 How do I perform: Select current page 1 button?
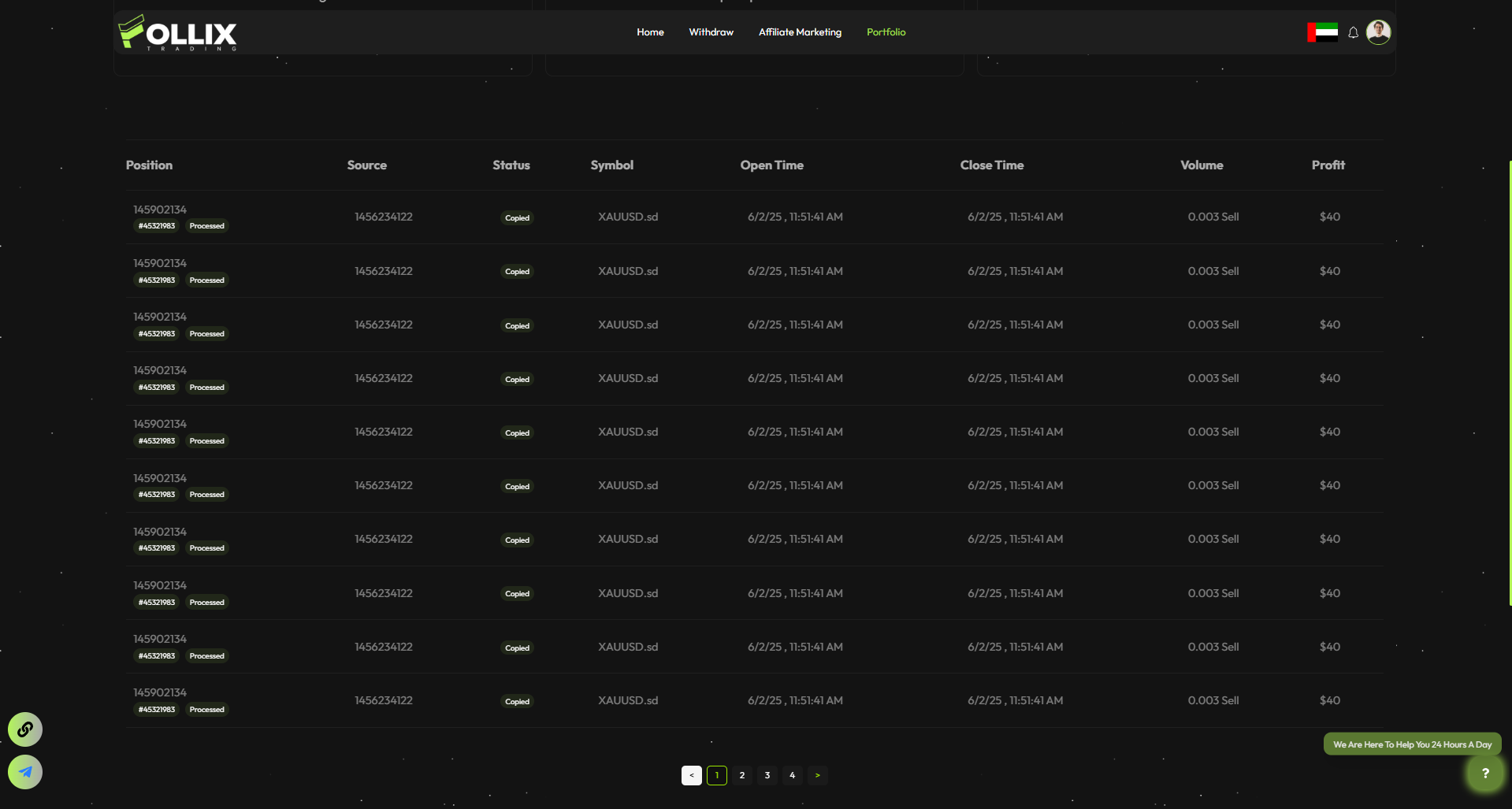[716, 775]
